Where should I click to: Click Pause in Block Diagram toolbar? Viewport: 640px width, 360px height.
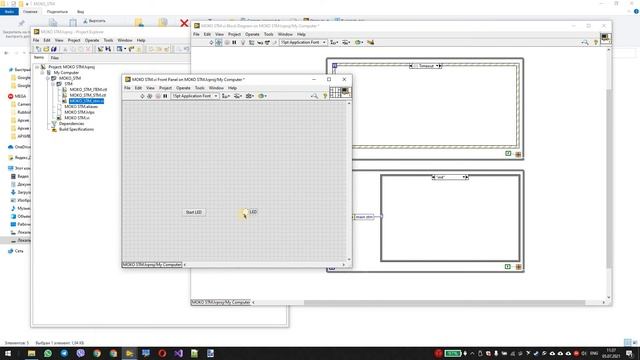pos(234,42)
